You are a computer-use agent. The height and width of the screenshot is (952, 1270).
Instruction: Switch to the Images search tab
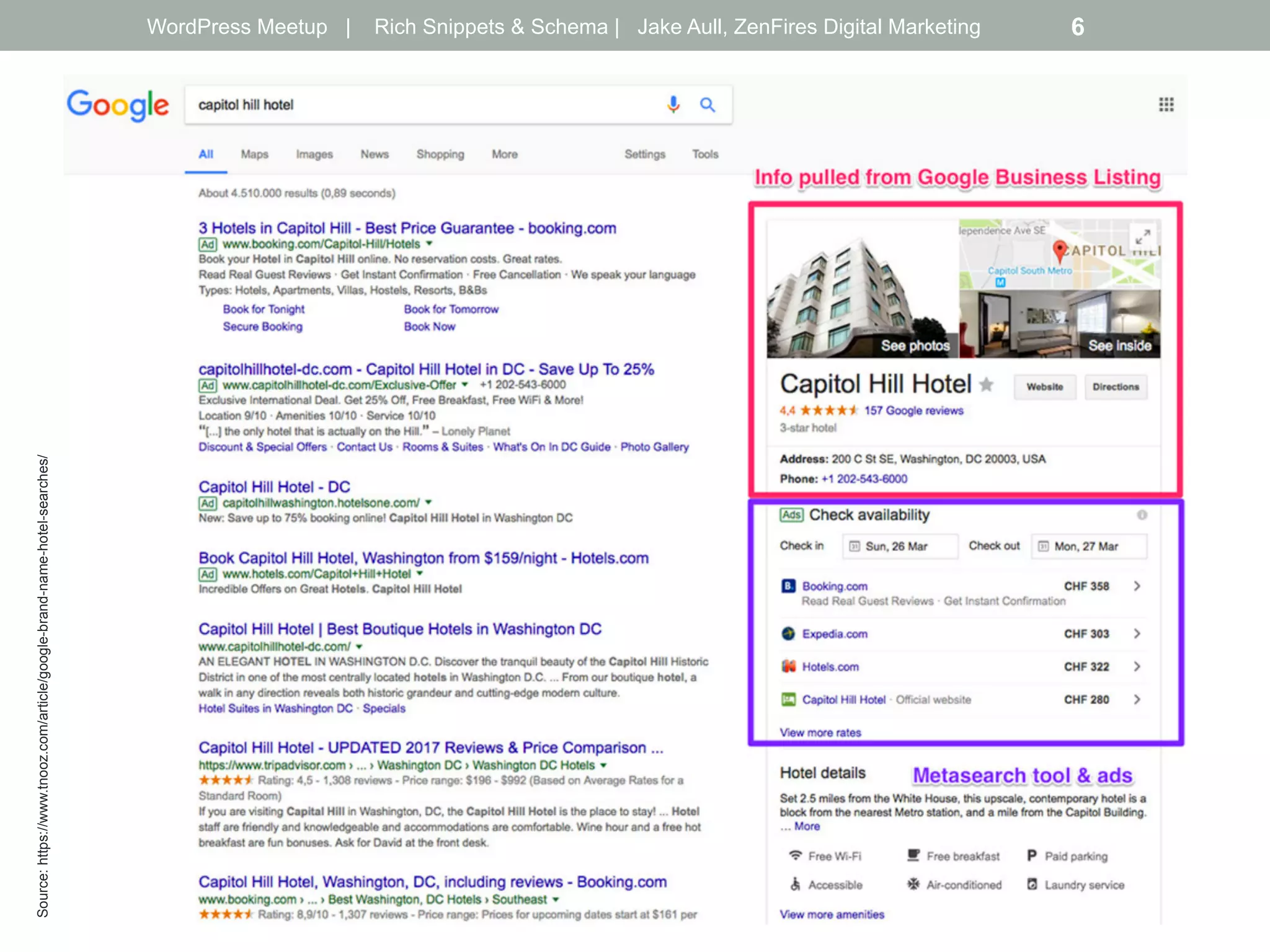tap(314, 154)
